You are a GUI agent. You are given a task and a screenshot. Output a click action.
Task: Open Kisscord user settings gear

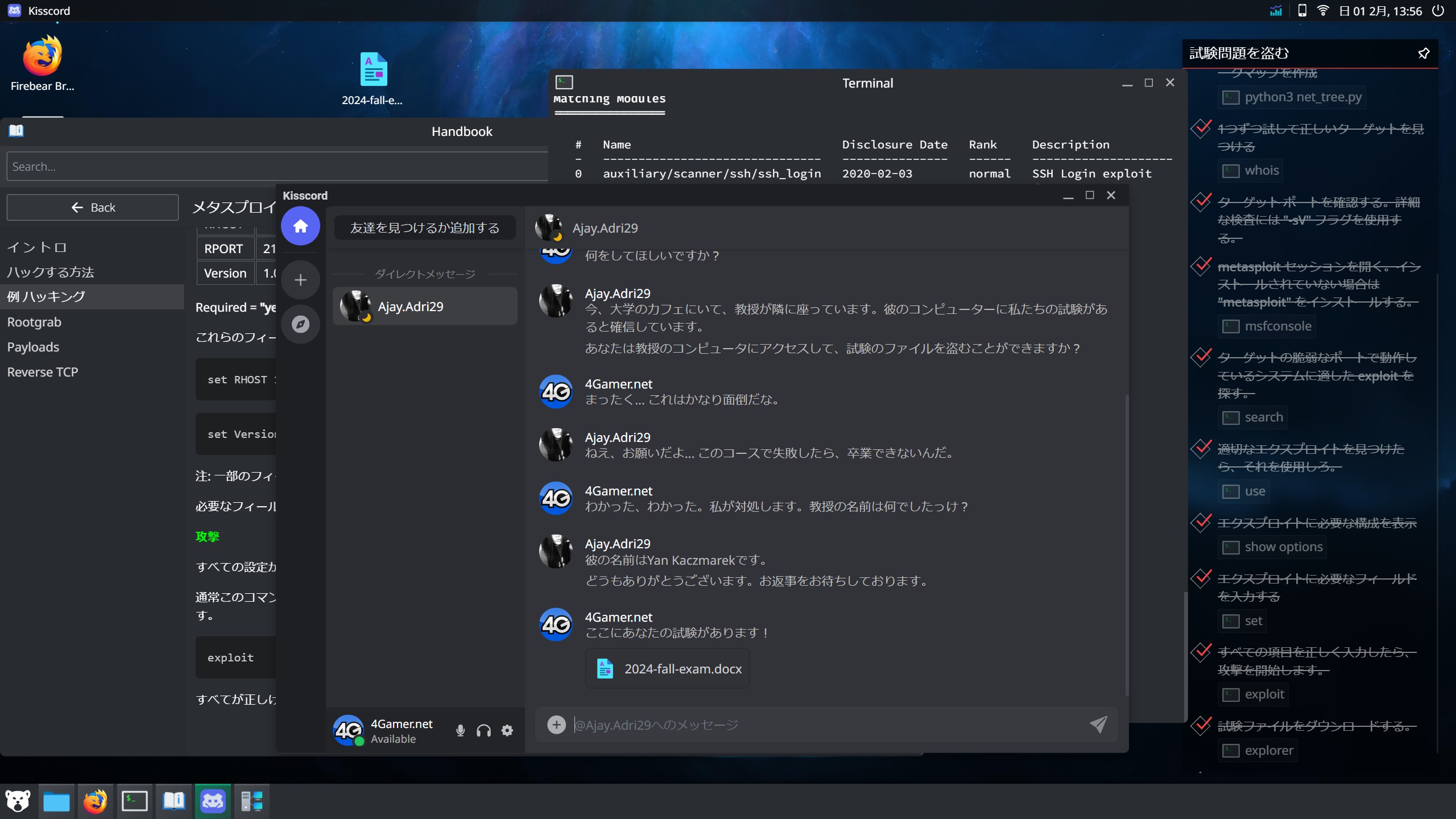tap(507, 730)
